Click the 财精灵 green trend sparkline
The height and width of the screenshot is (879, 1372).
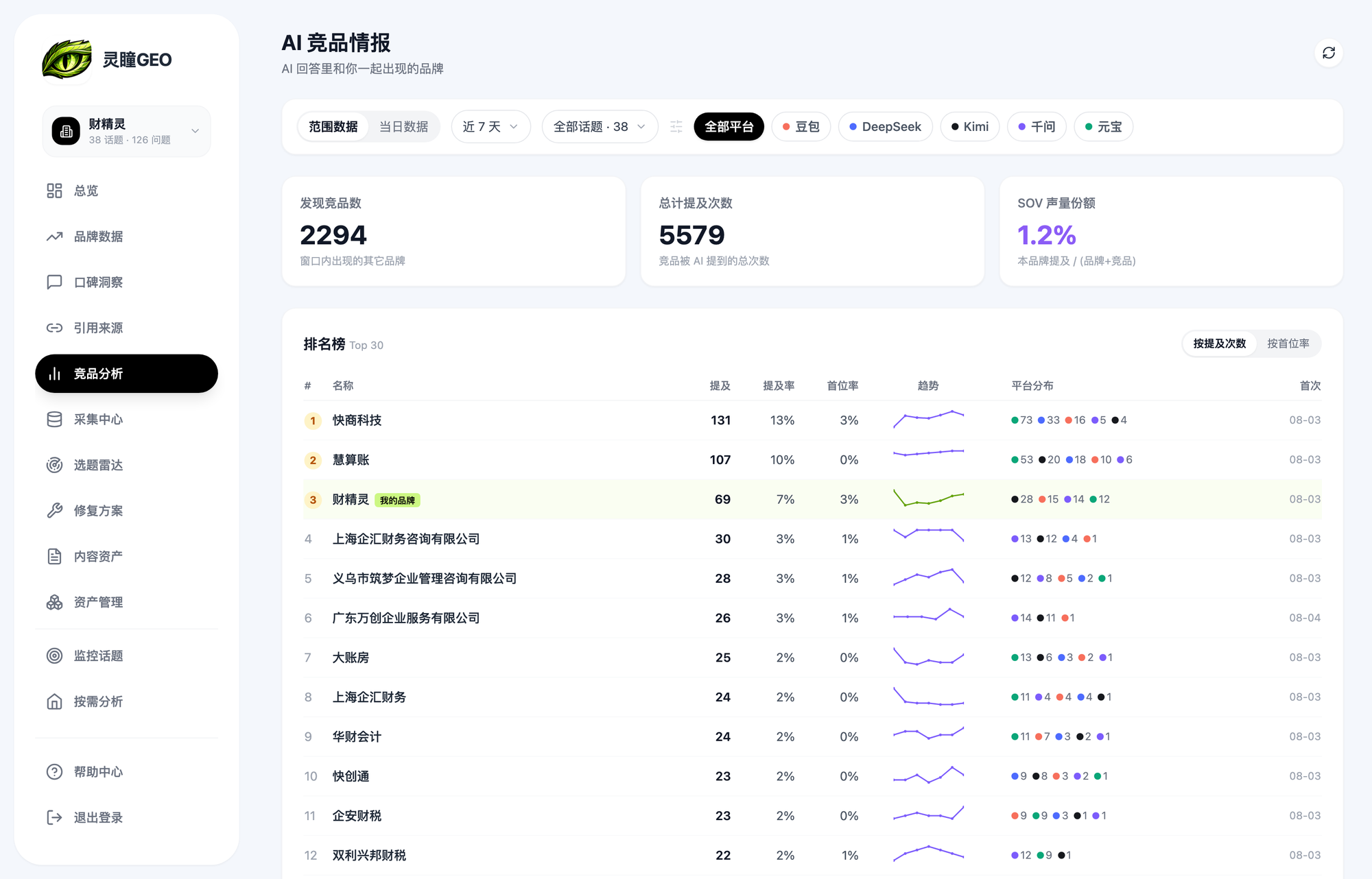click(x=928, y=498)
